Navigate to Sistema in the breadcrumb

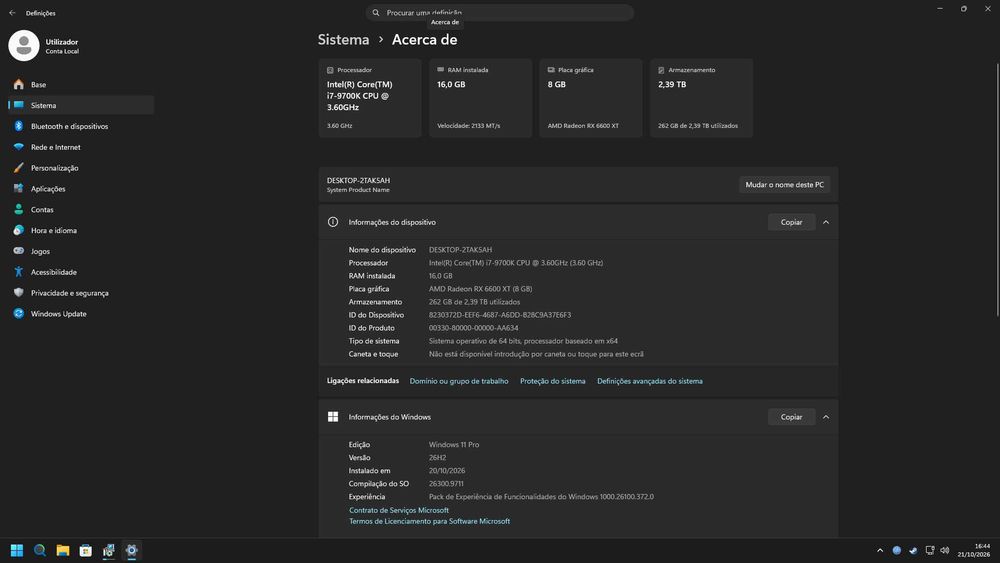tap(343, 40)
